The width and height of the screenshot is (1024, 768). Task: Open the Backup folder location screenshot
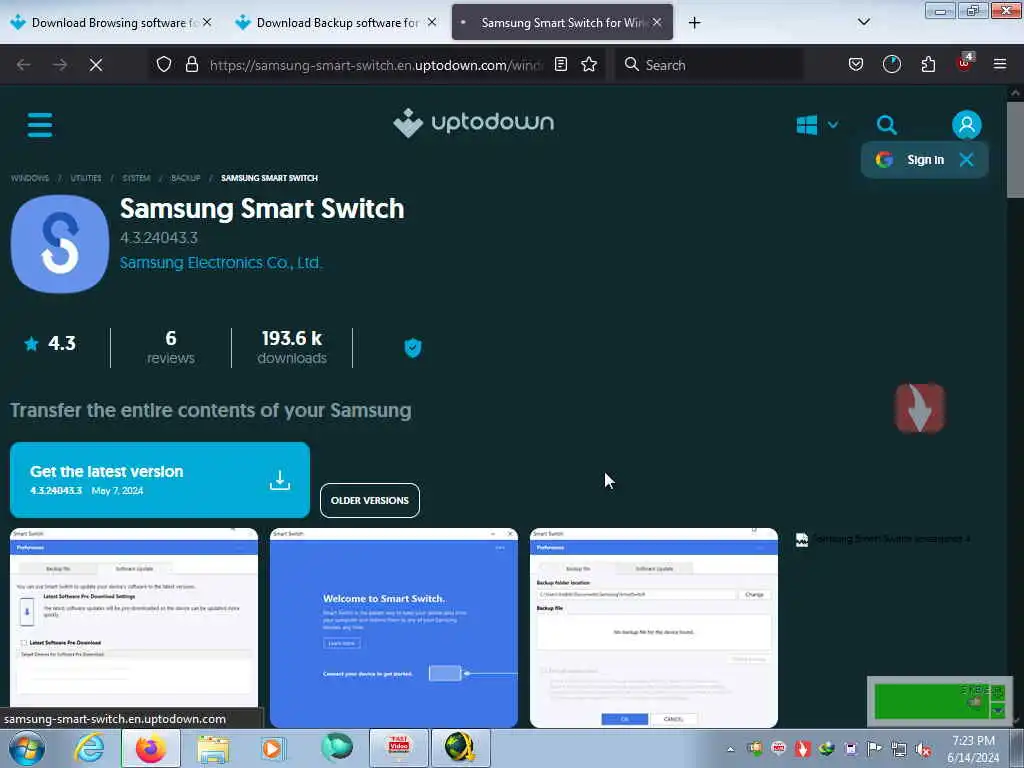(654, 627)
